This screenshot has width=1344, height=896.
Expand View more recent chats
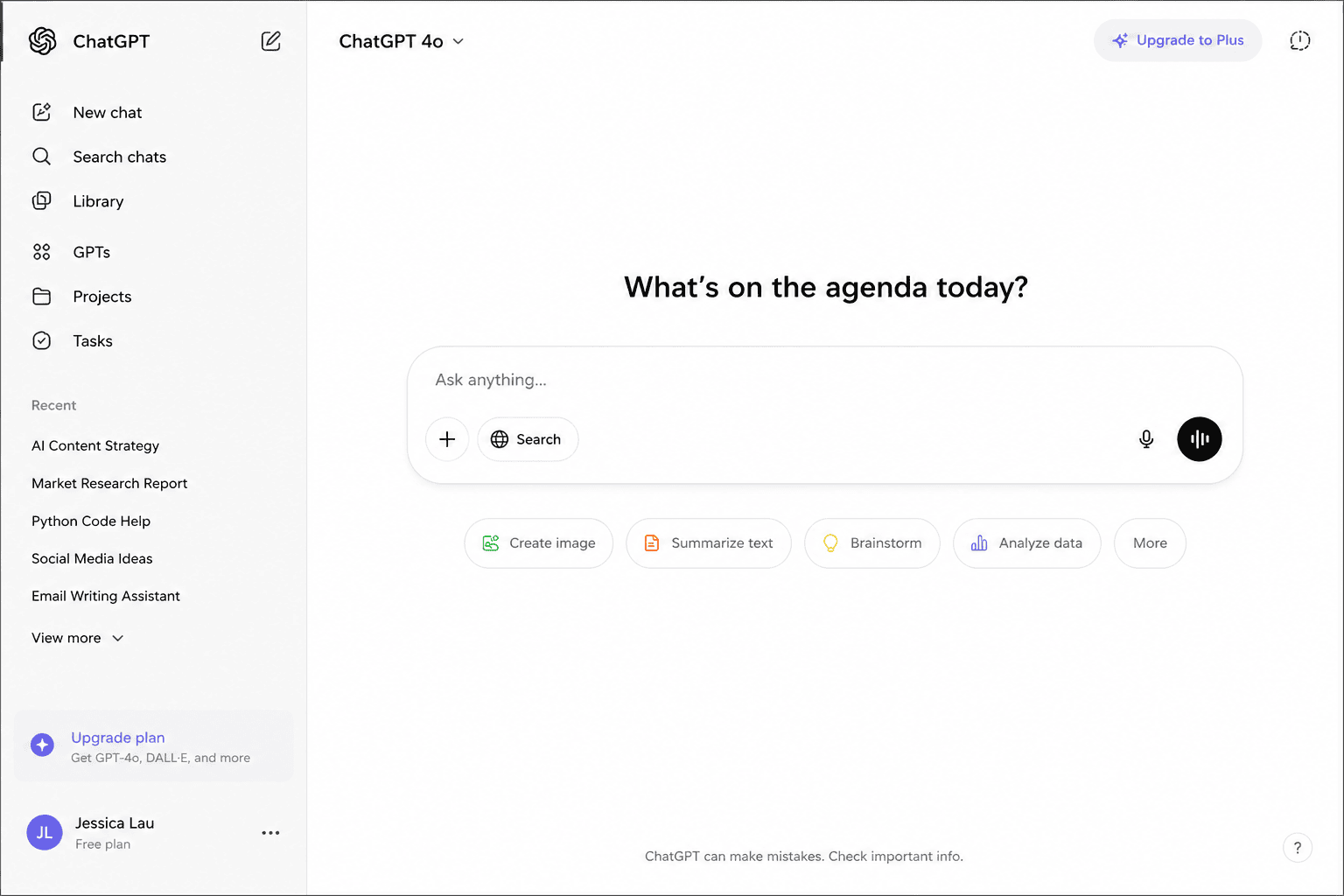tap(77, 638)
